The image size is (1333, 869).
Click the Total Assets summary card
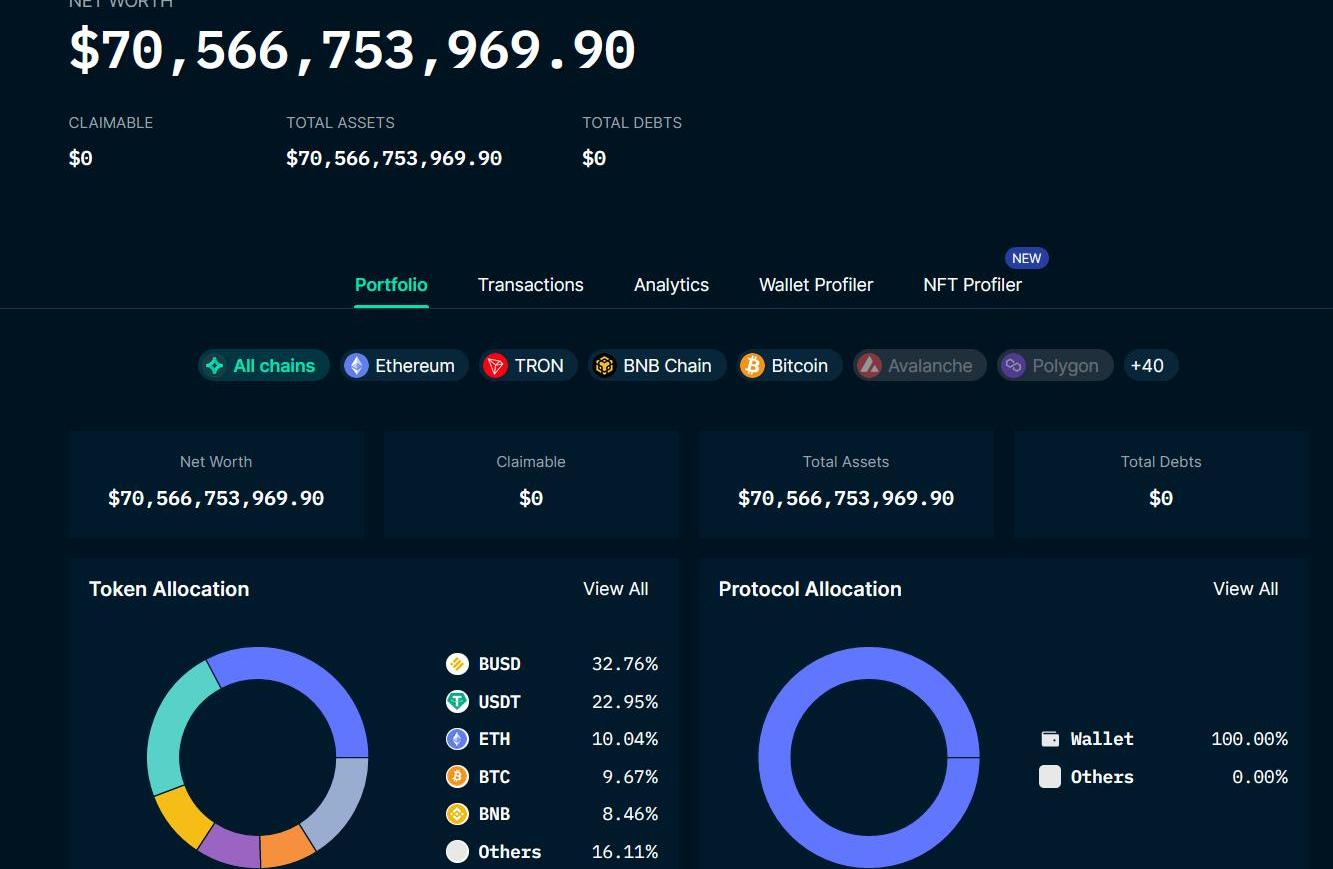pos(846,484)
